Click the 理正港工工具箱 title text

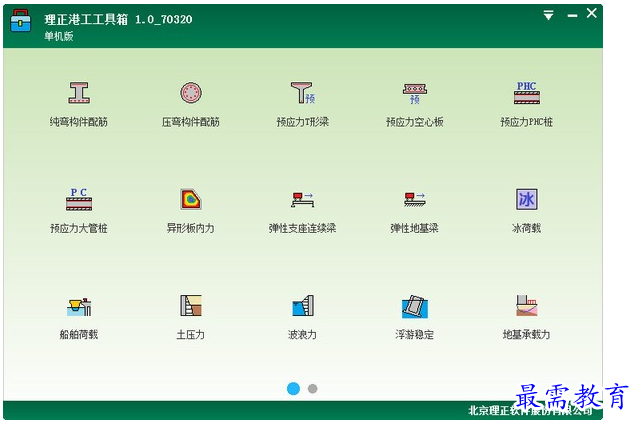click(86, 19)
